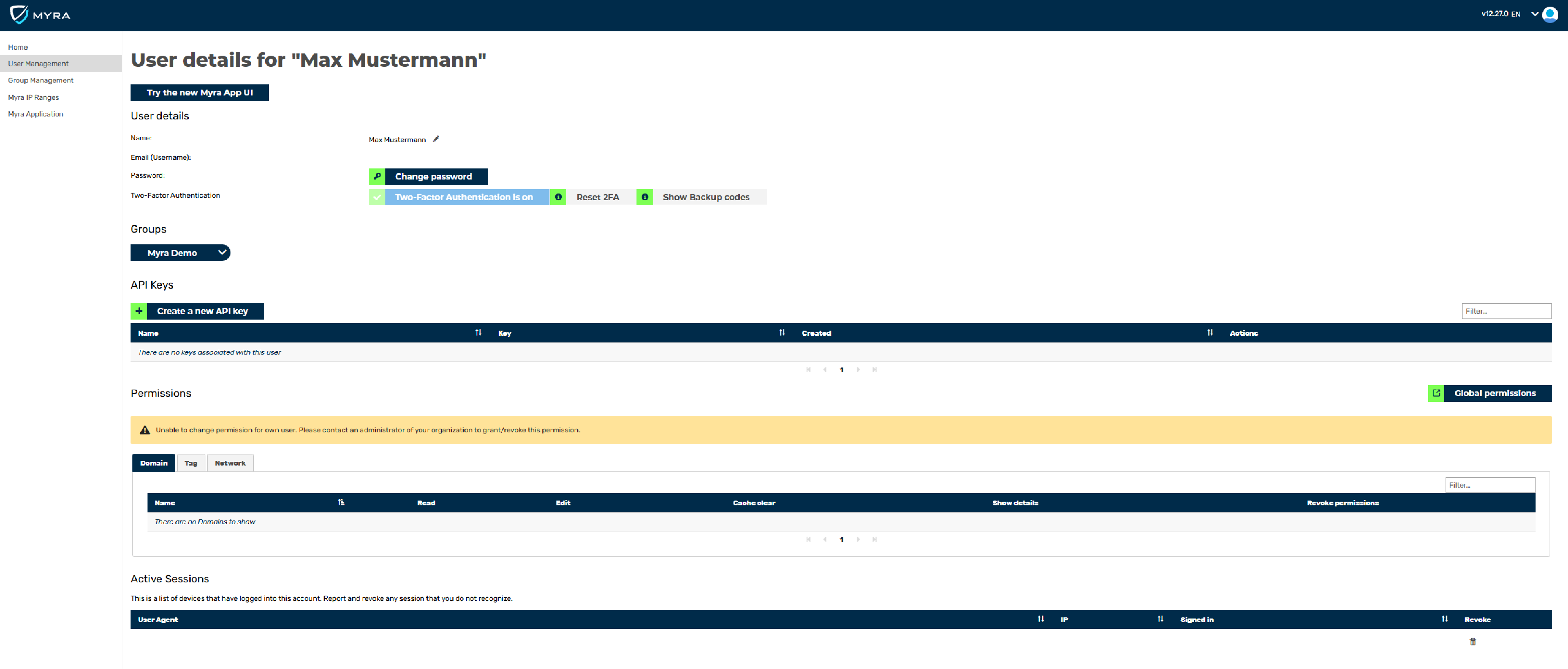Image resolution: width=1568 pixels, height=669 pixels.
Task: Select page 1 in Domain permissions pagination
Action: (841, 540)
